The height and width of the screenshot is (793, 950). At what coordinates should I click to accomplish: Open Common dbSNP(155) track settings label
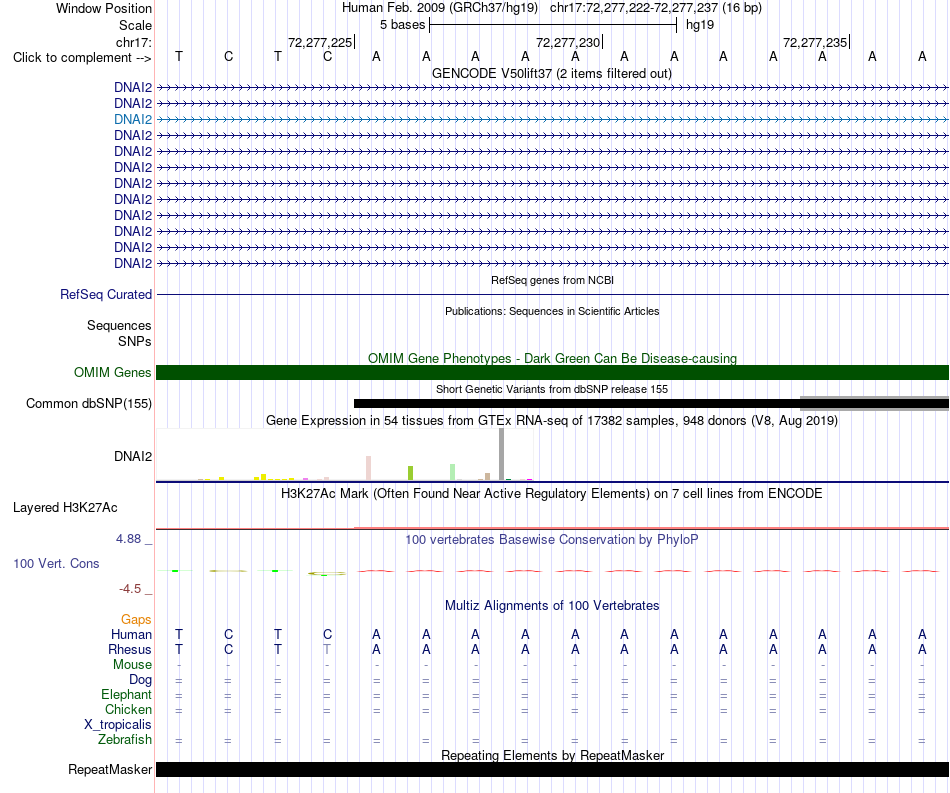coord(89,403)
